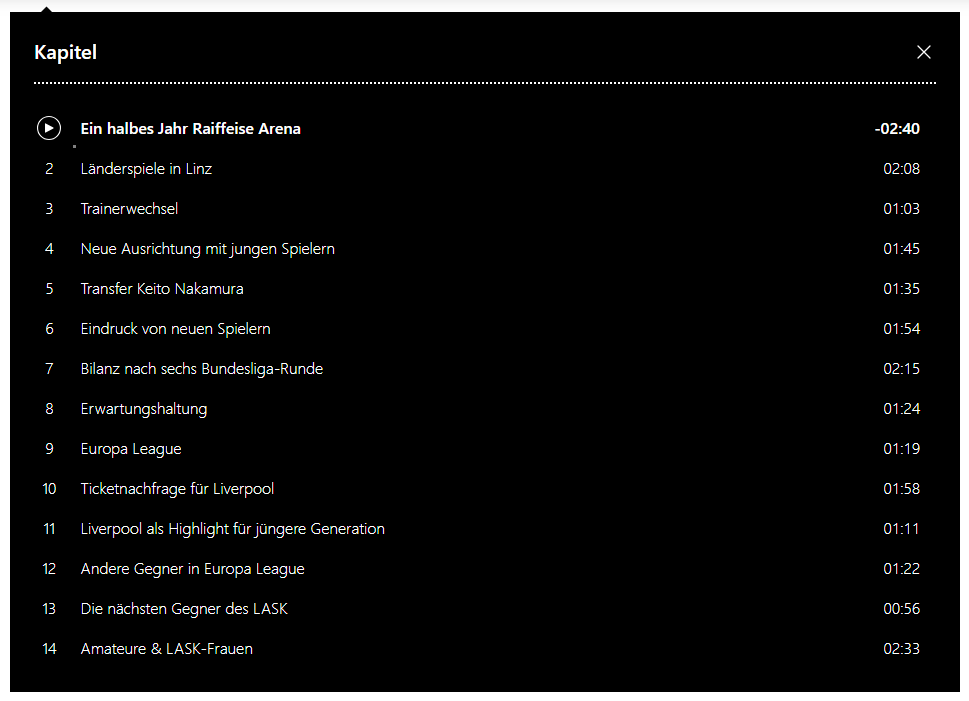
Task: Open the "Trainerwechsel" chapter
Action: click(129, 209)
